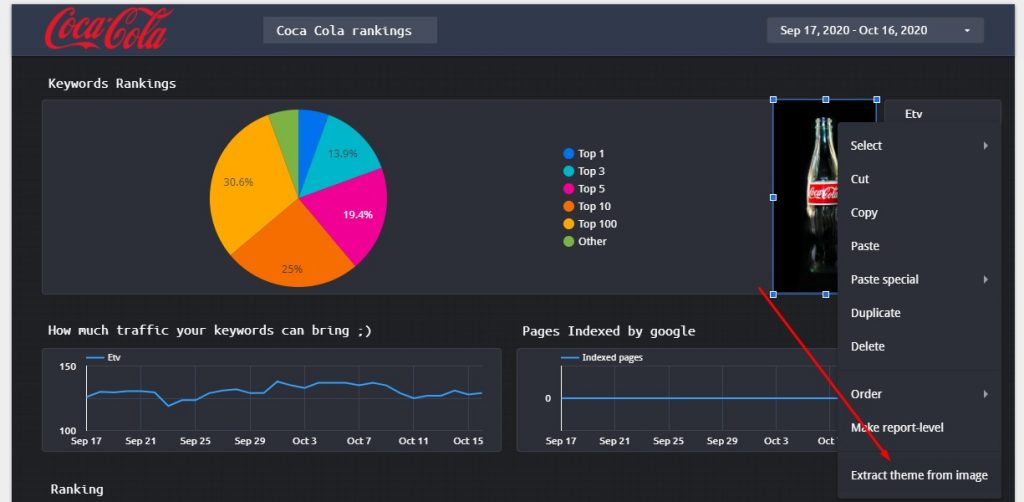The image size is (1024, 502).
Task: Click Extract theme from image
Action: pyautogui.click(x=919, y=475)
